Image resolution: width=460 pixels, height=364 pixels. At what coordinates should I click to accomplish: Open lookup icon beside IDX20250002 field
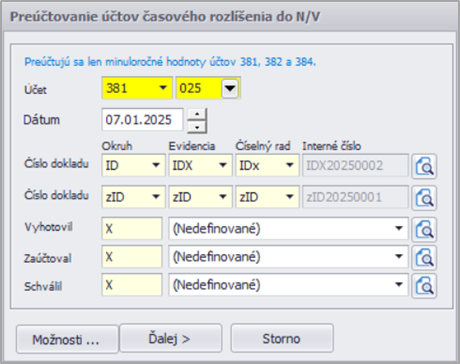click(424, 166)
